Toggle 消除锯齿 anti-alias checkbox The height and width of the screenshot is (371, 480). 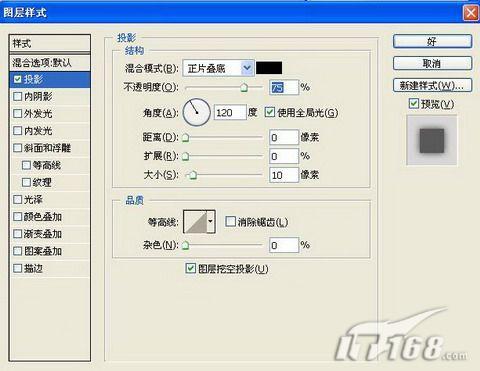click(230, 221)
